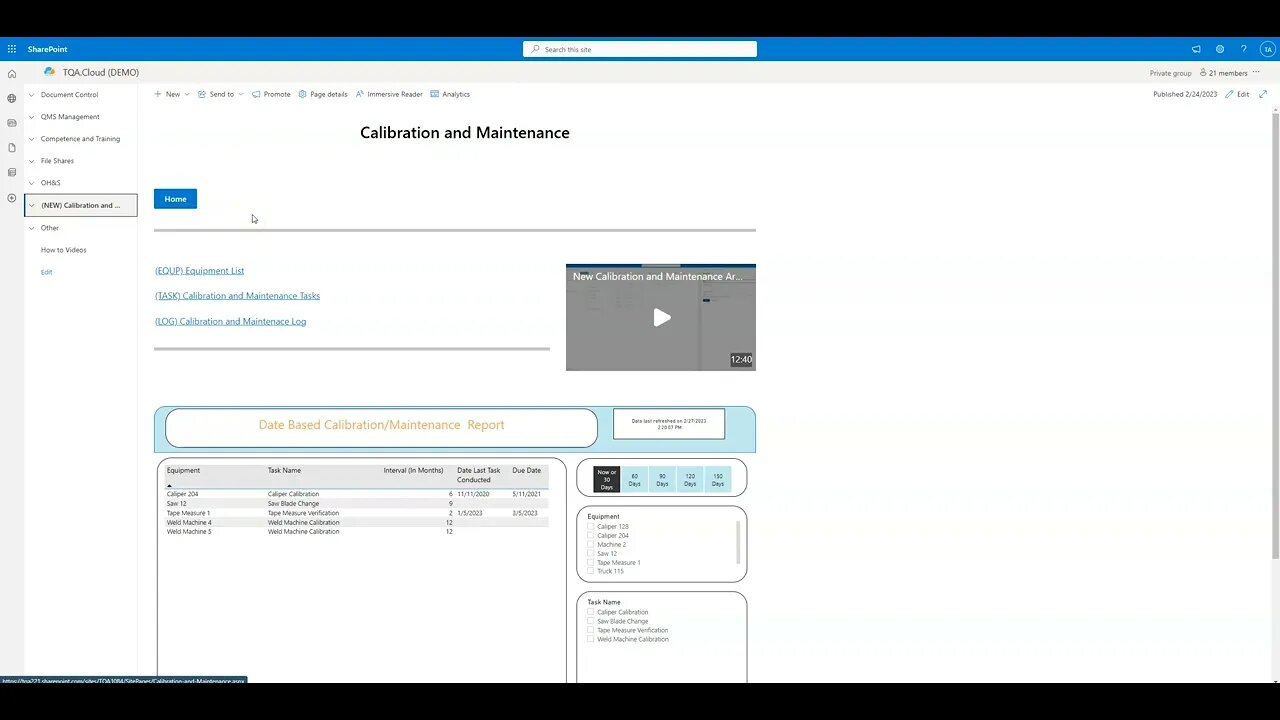Open the 21 members people list
The width and height of the screenshot is (1280, 720).
pos(1223,73)
